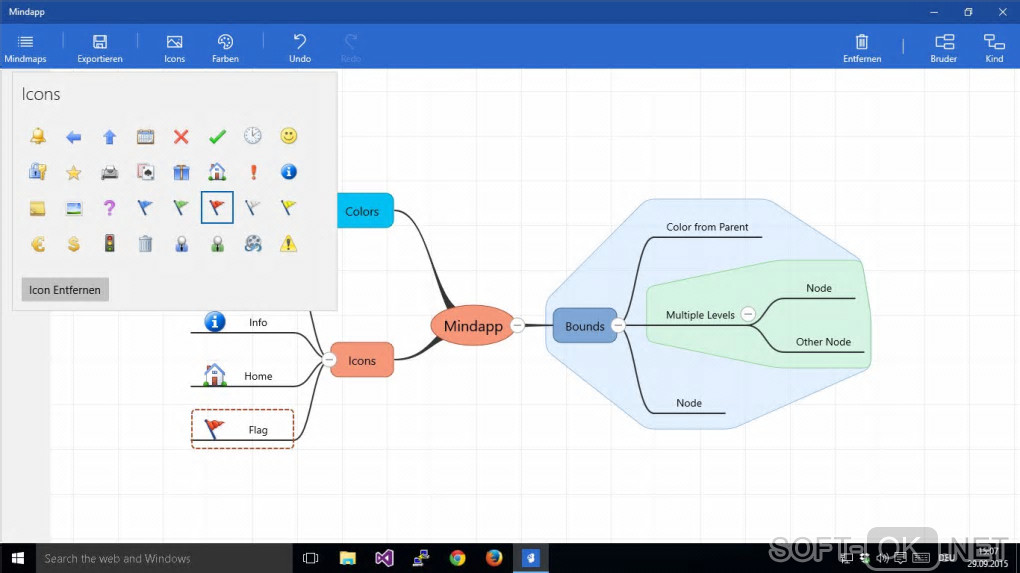Pick the green person icon

tap(217, 244)
